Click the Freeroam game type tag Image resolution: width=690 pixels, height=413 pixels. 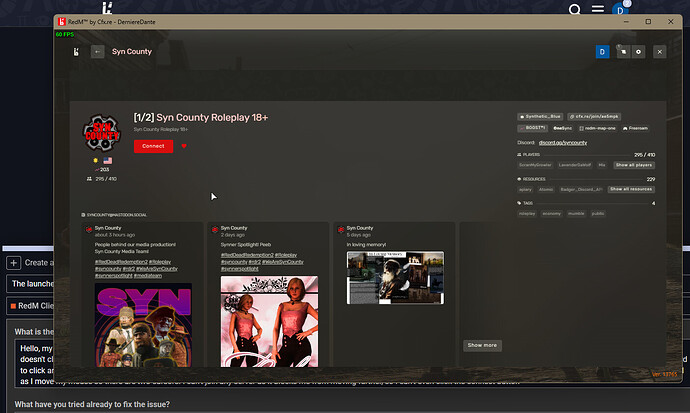pyautogui.click(x=635, y=128)
